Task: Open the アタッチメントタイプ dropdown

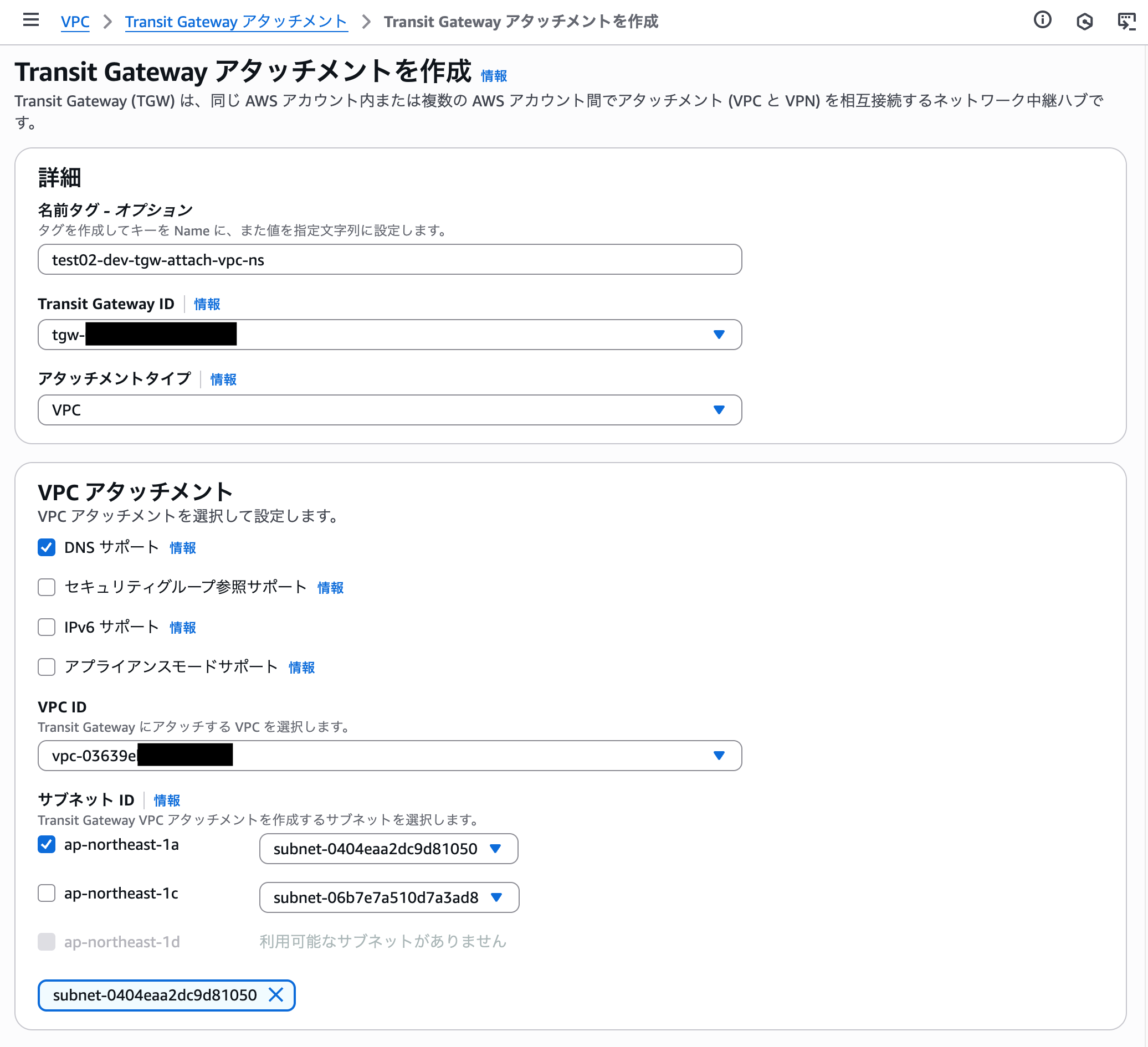Action: click(719, 409)
